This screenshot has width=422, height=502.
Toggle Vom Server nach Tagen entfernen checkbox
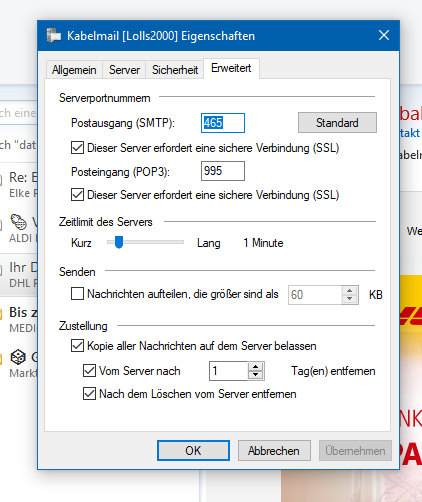[x=89, y=371]
